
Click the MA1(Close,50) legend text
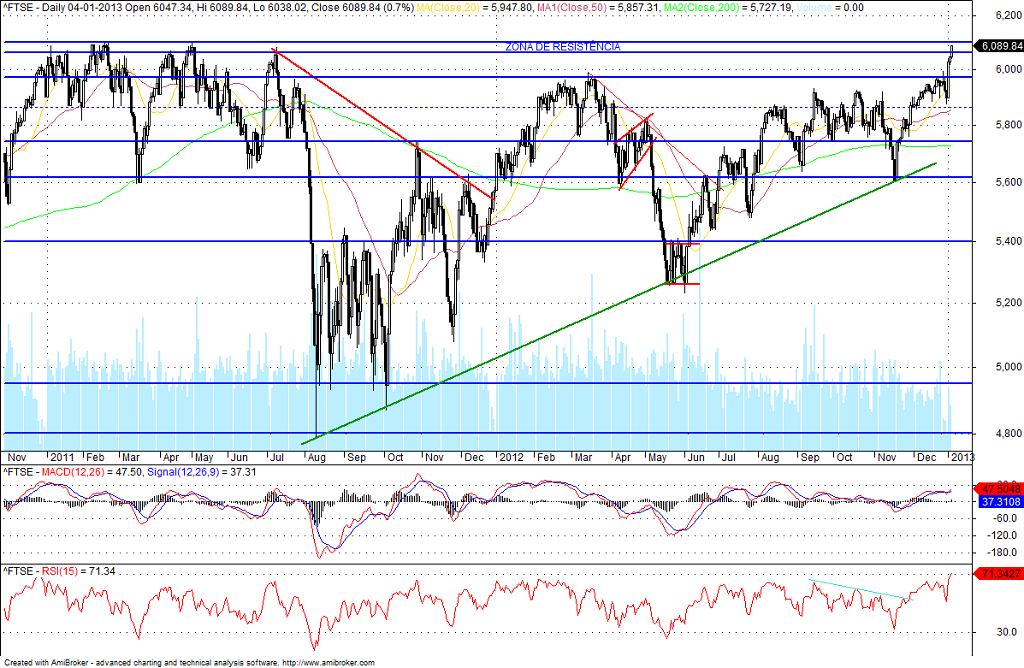point(598,7)
